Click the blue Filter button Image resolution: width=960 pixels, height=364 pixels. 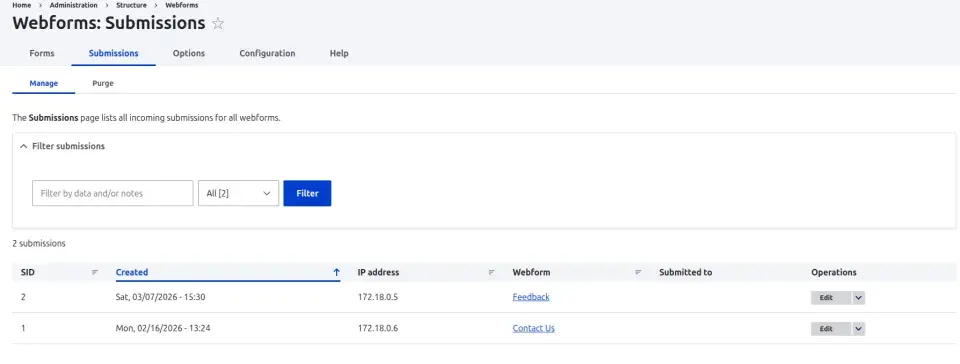(307, 193)
